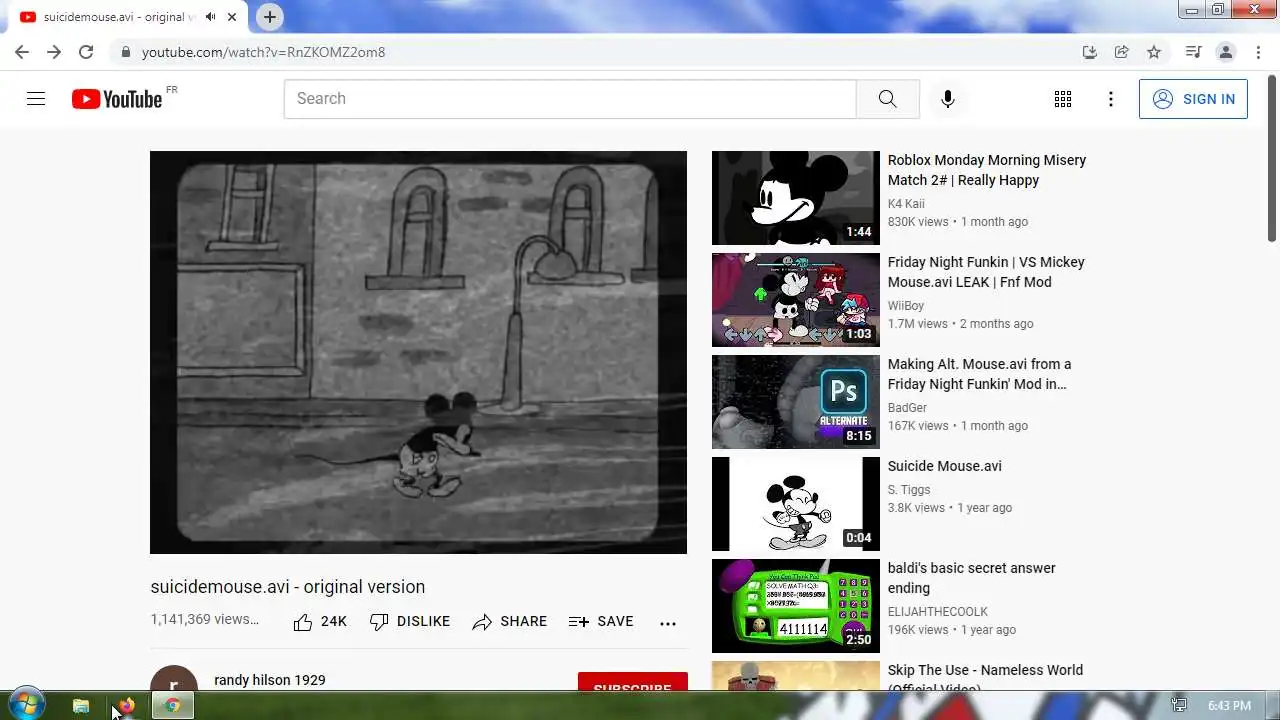The image size is (1280, 720).
Task: Click channel name S. Tiggs
Action: pyautogui.click(x=909, y=490)
